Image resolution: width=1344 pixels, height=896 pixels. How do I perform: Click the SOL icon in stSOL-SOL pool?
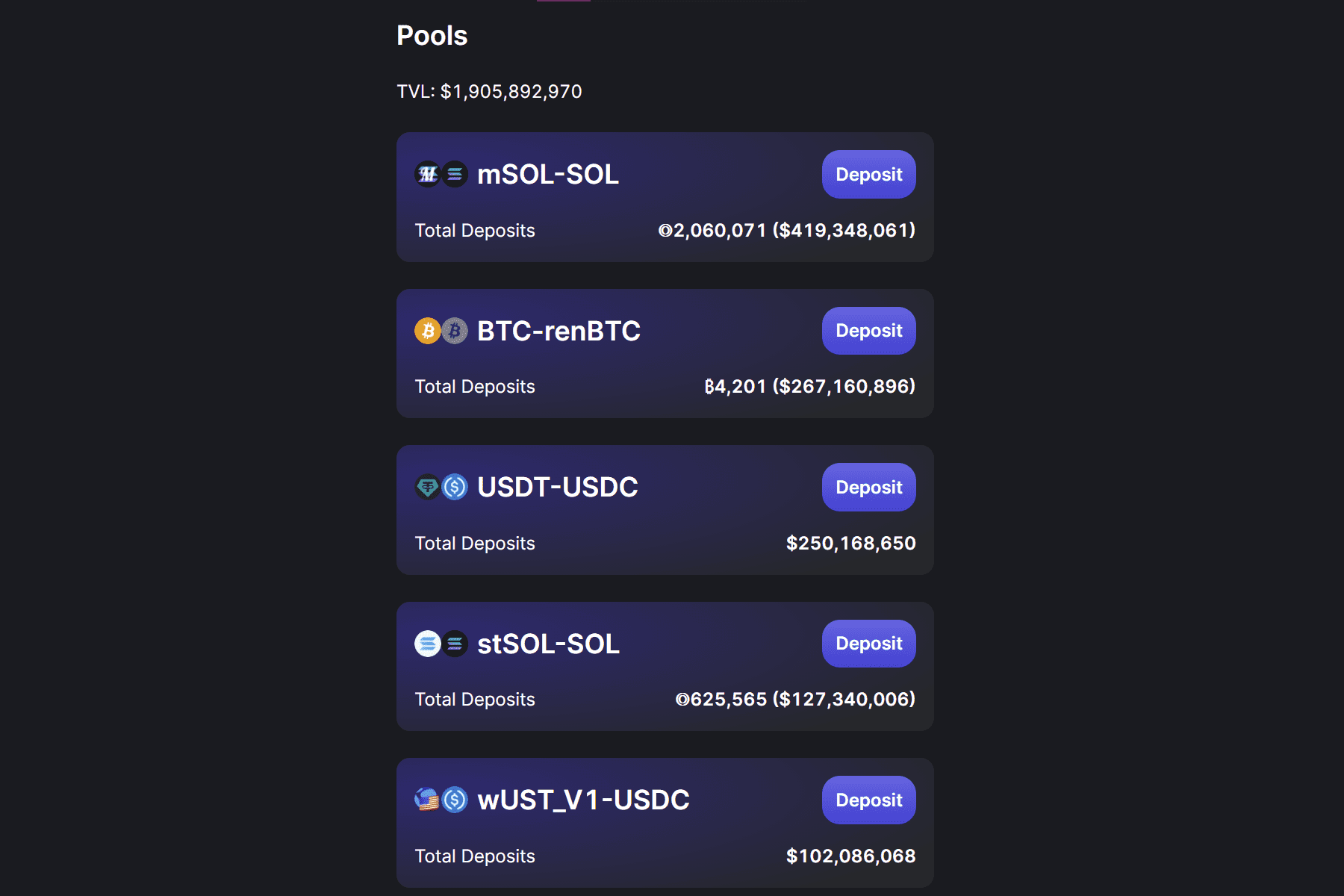(455, 644)
